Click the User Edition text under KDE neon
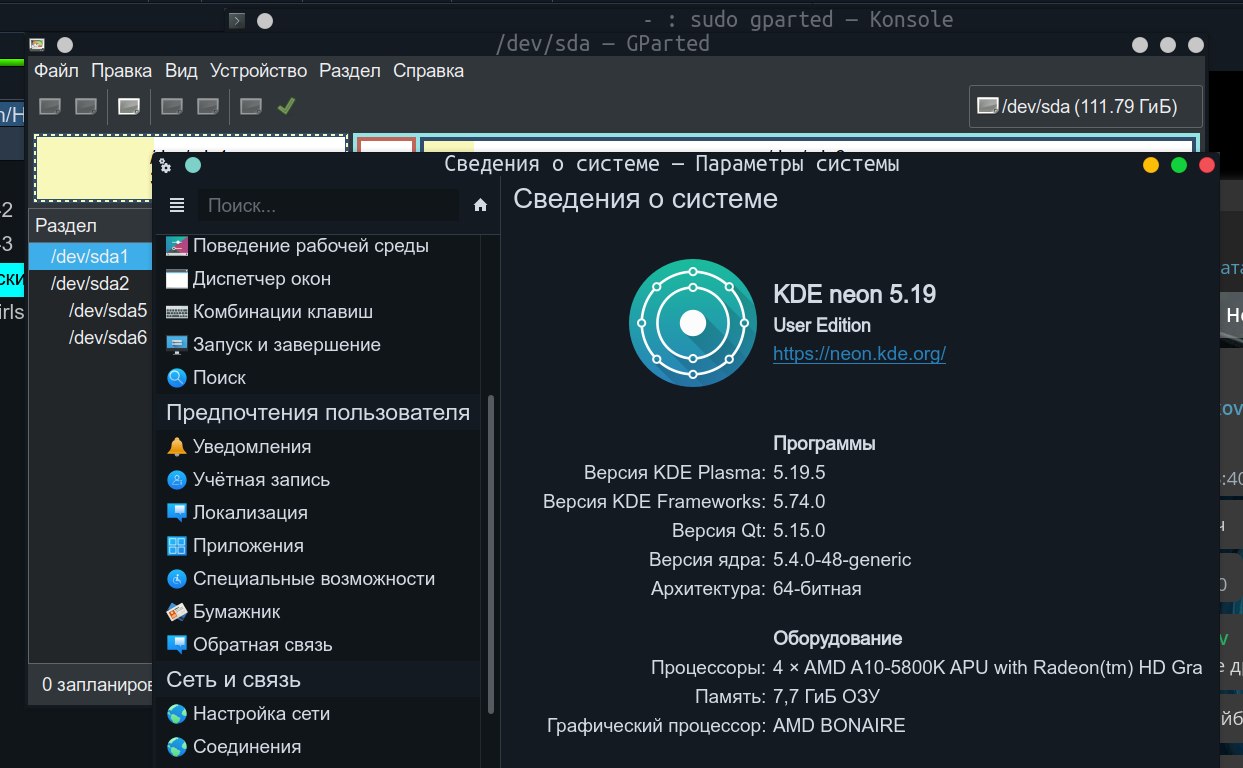 [x=822, y=325]
